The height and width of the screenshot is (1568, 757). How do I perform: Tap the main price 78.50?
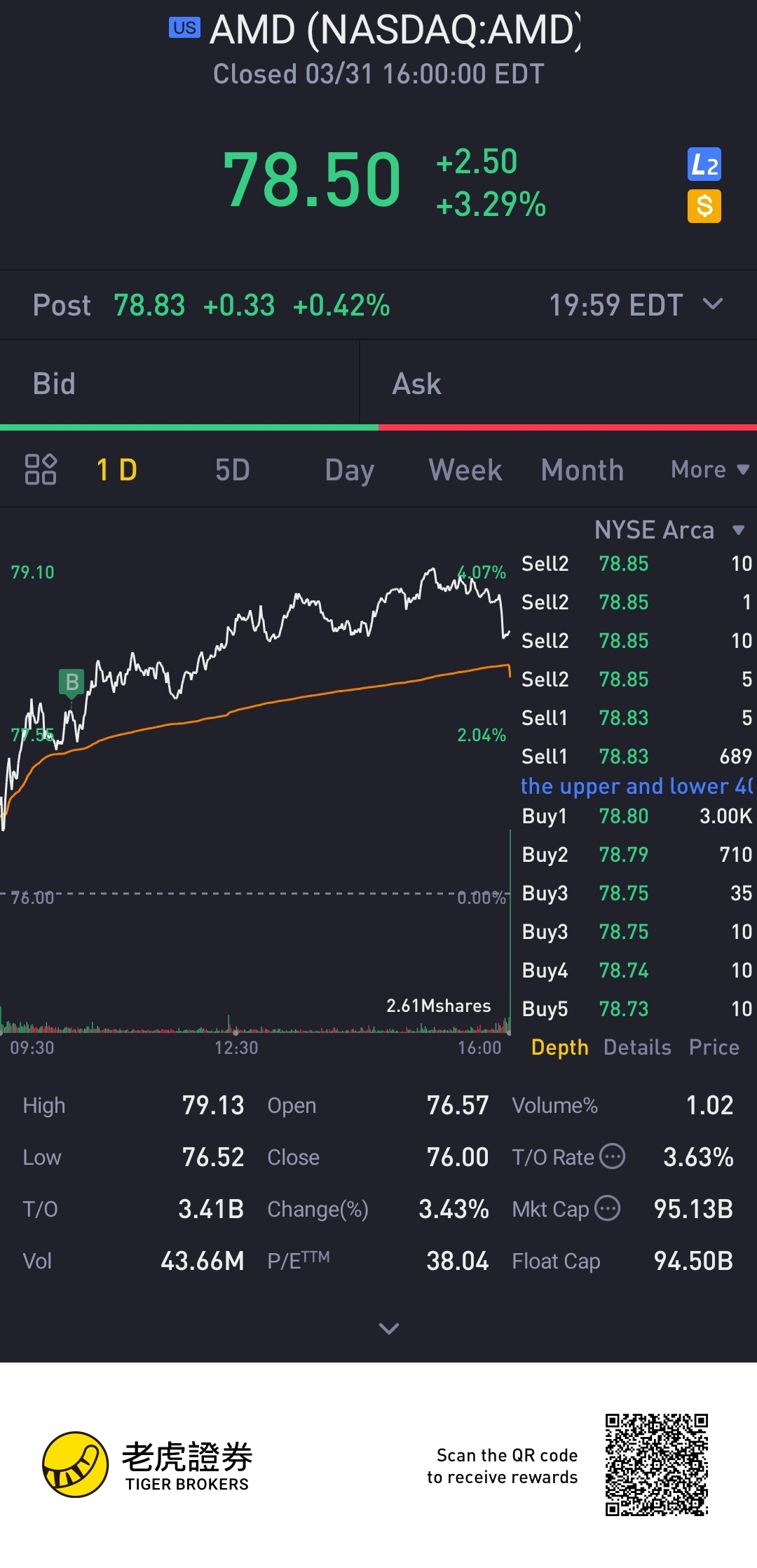[312, 180]
